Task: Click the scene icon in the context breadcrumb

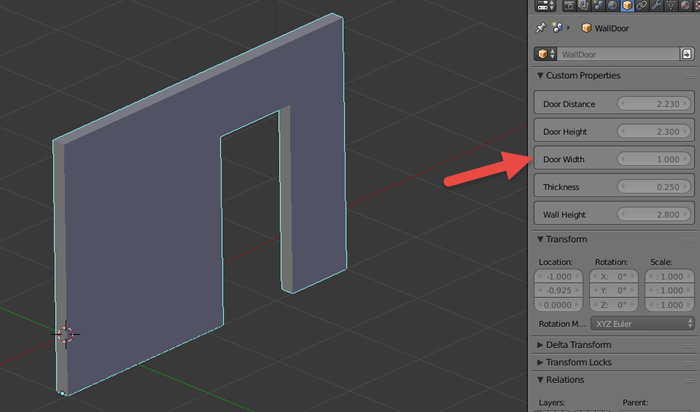Action: pos(557,28)
